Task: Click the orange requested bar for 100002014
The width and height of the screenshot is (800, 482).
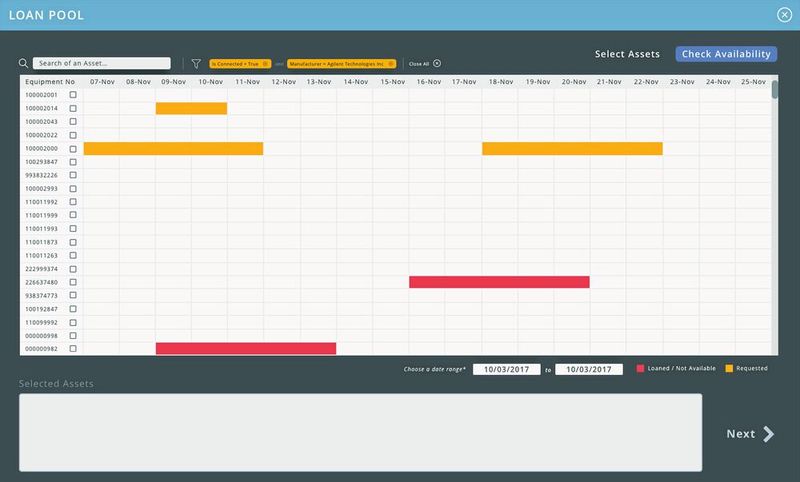Action: pos(191,108)
